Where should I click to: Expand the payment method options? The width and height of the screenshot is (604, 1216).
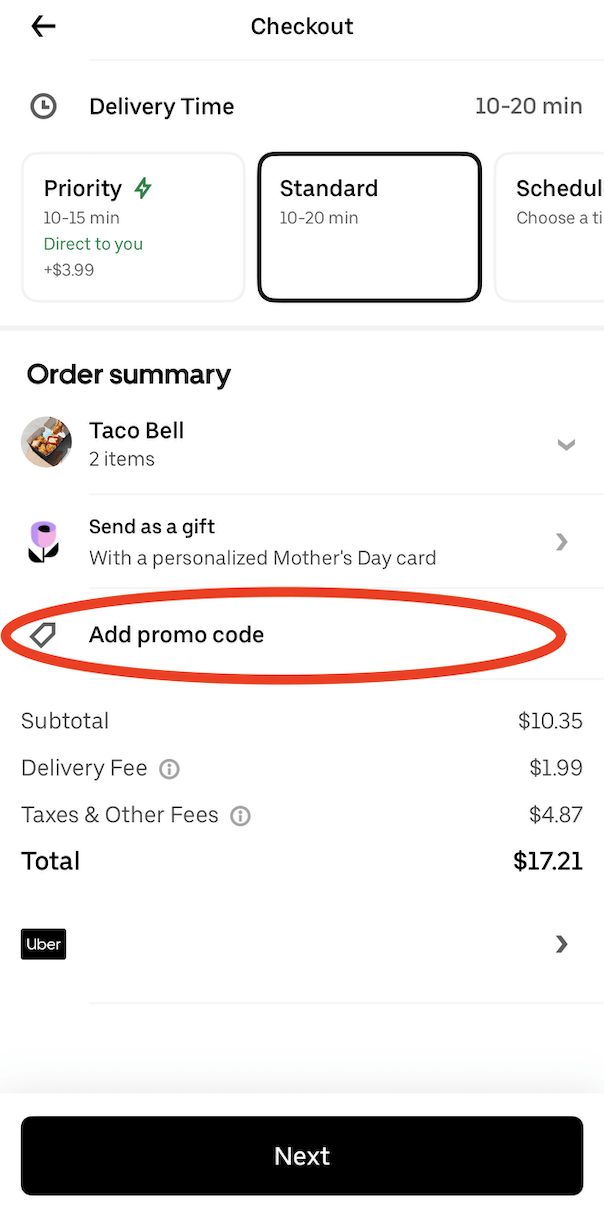click(561, 944)
